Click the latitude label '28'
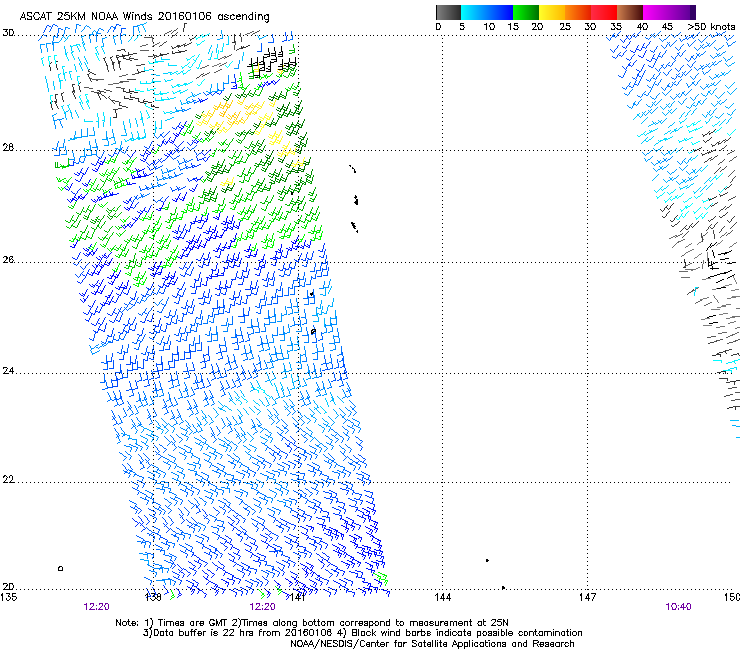740x650 pixels. 8,148
